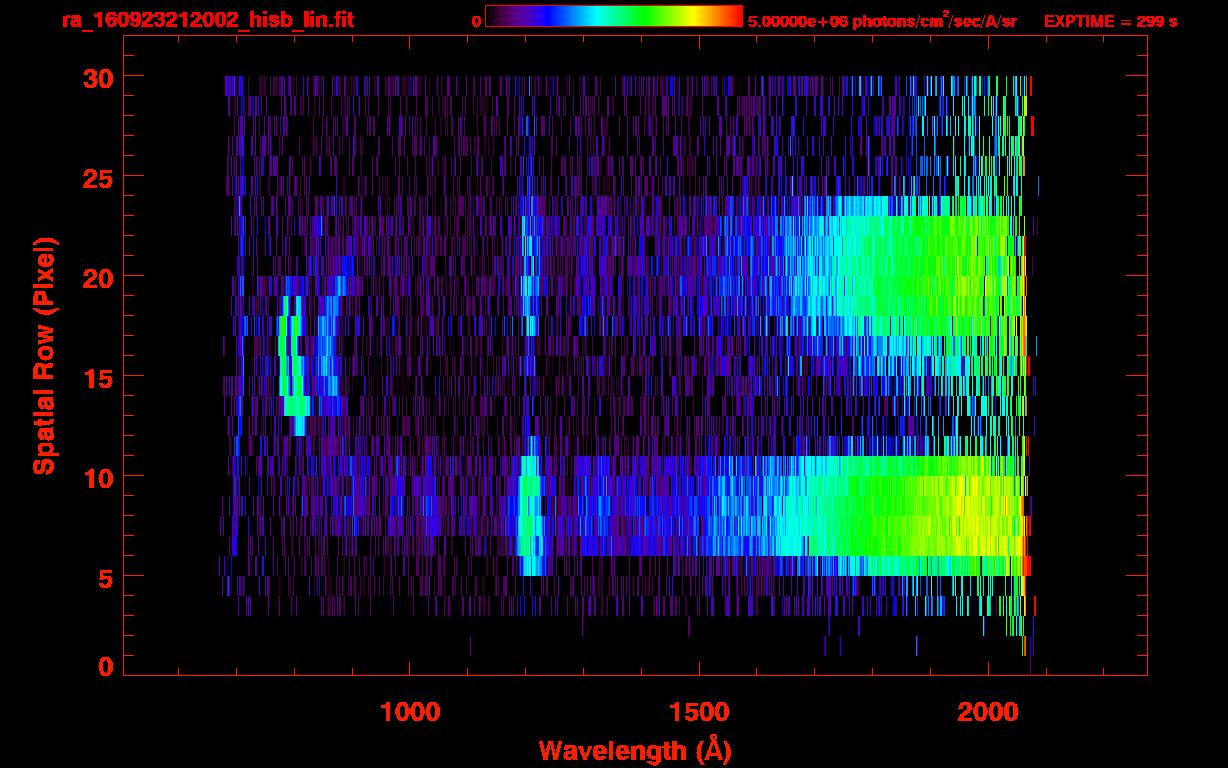Click the y-axis tick label 0
This screenshot has width=1228, height=768.
[106, 667]
